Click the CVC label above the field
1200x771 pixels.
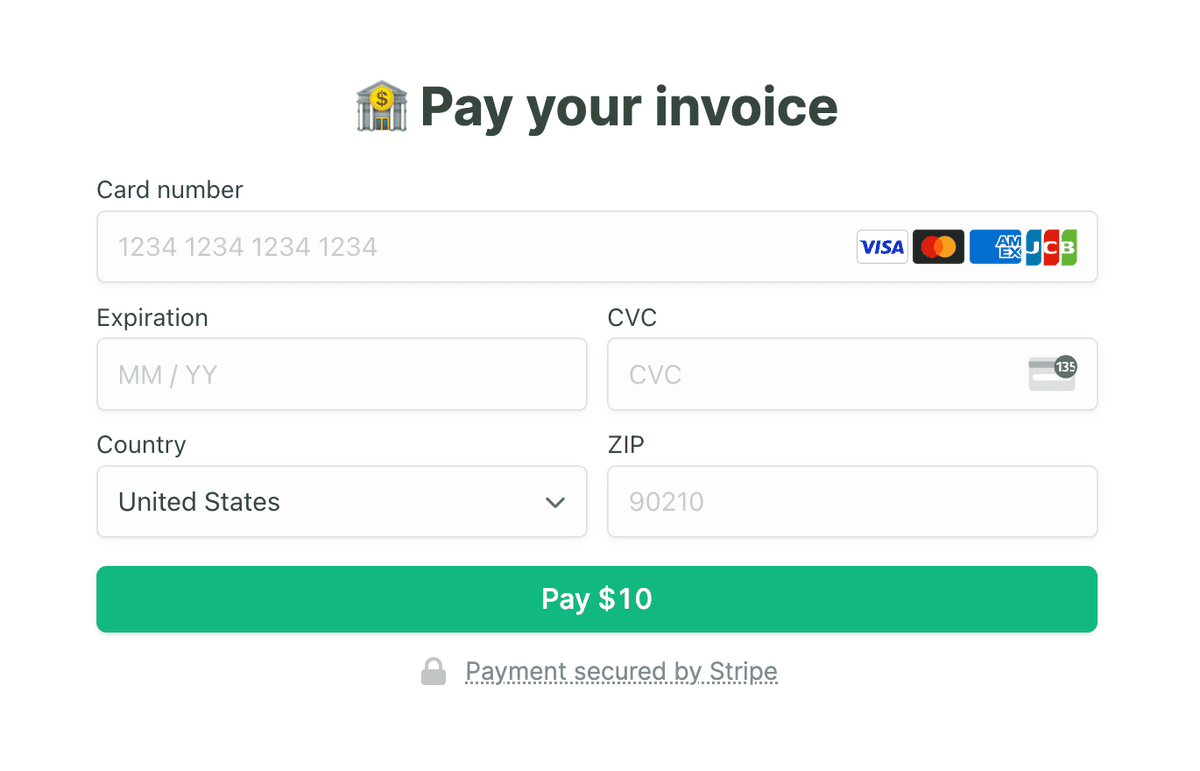[632, 318]
